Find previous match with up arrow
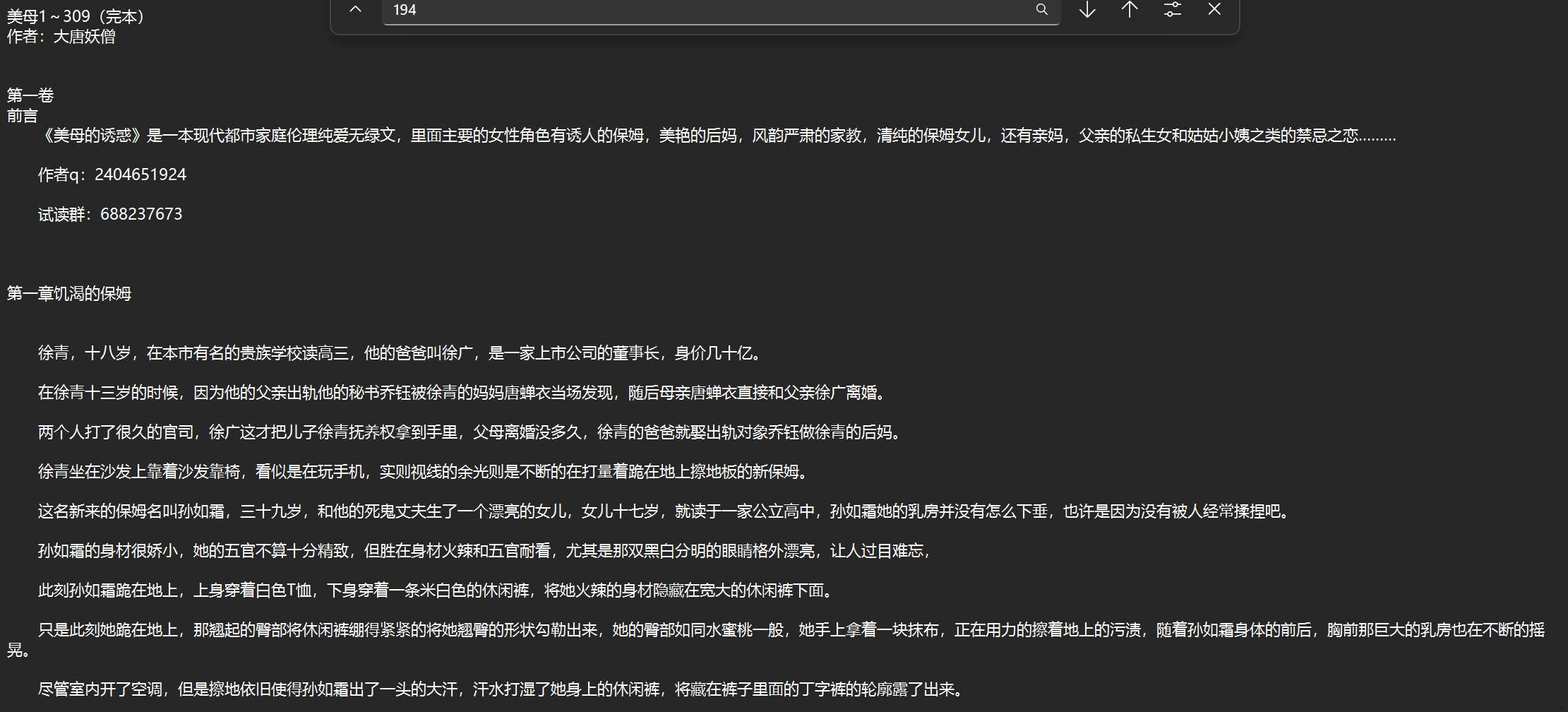 point(1130,10)
